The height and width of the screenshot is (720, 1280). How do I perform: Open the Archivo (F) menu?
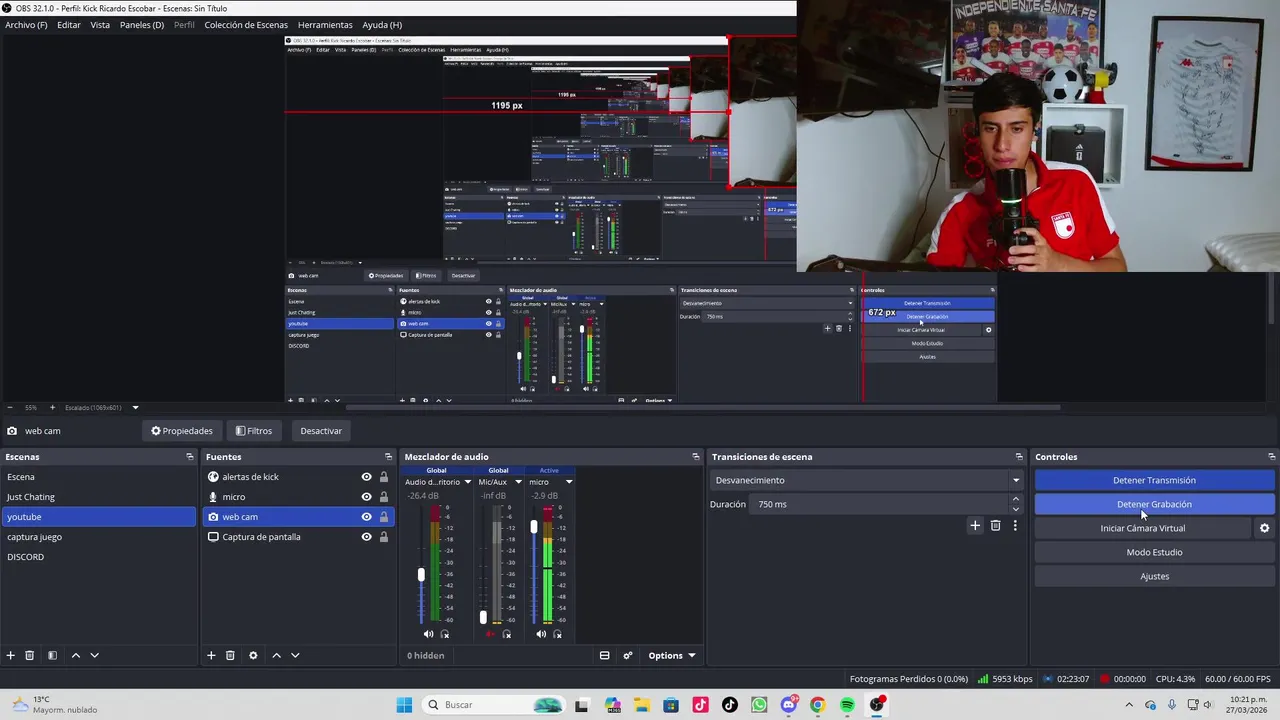[x=26, y=25]
